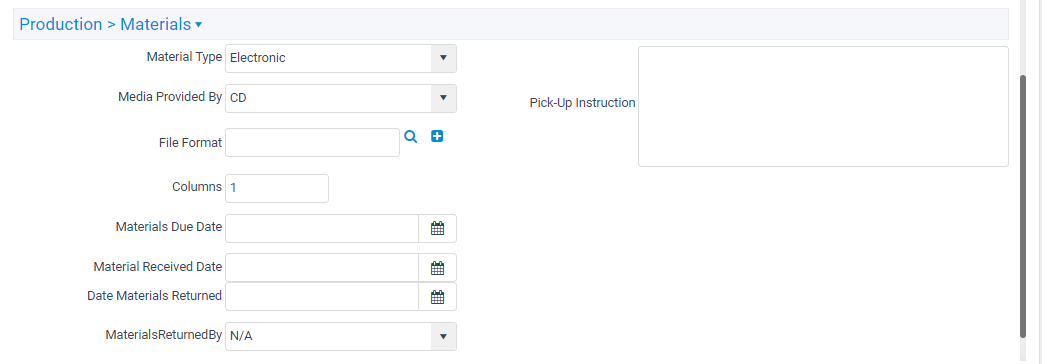The image size is (1042, 364).
Task: Click the File Format search magnifier icon
Action: (411, 137)
